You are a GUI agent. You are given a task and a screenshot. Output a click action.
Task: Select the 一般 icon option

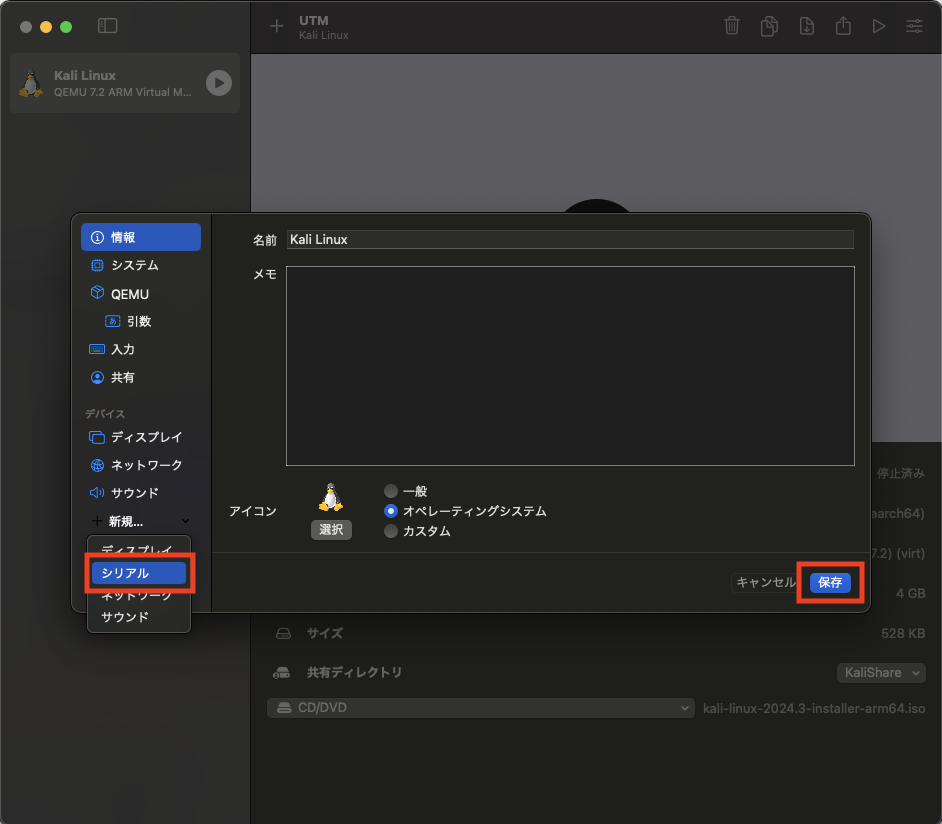[x=390, y=491]
